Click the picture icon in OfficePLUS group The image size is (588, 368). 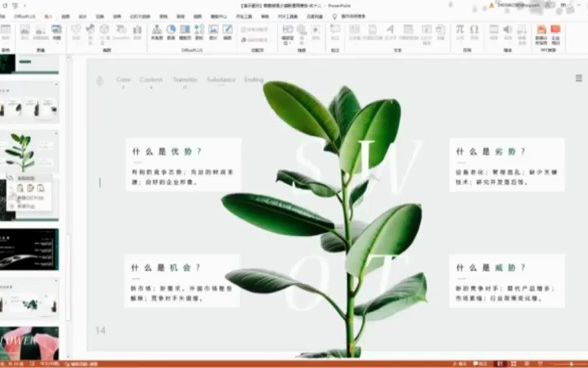[213, 29]
